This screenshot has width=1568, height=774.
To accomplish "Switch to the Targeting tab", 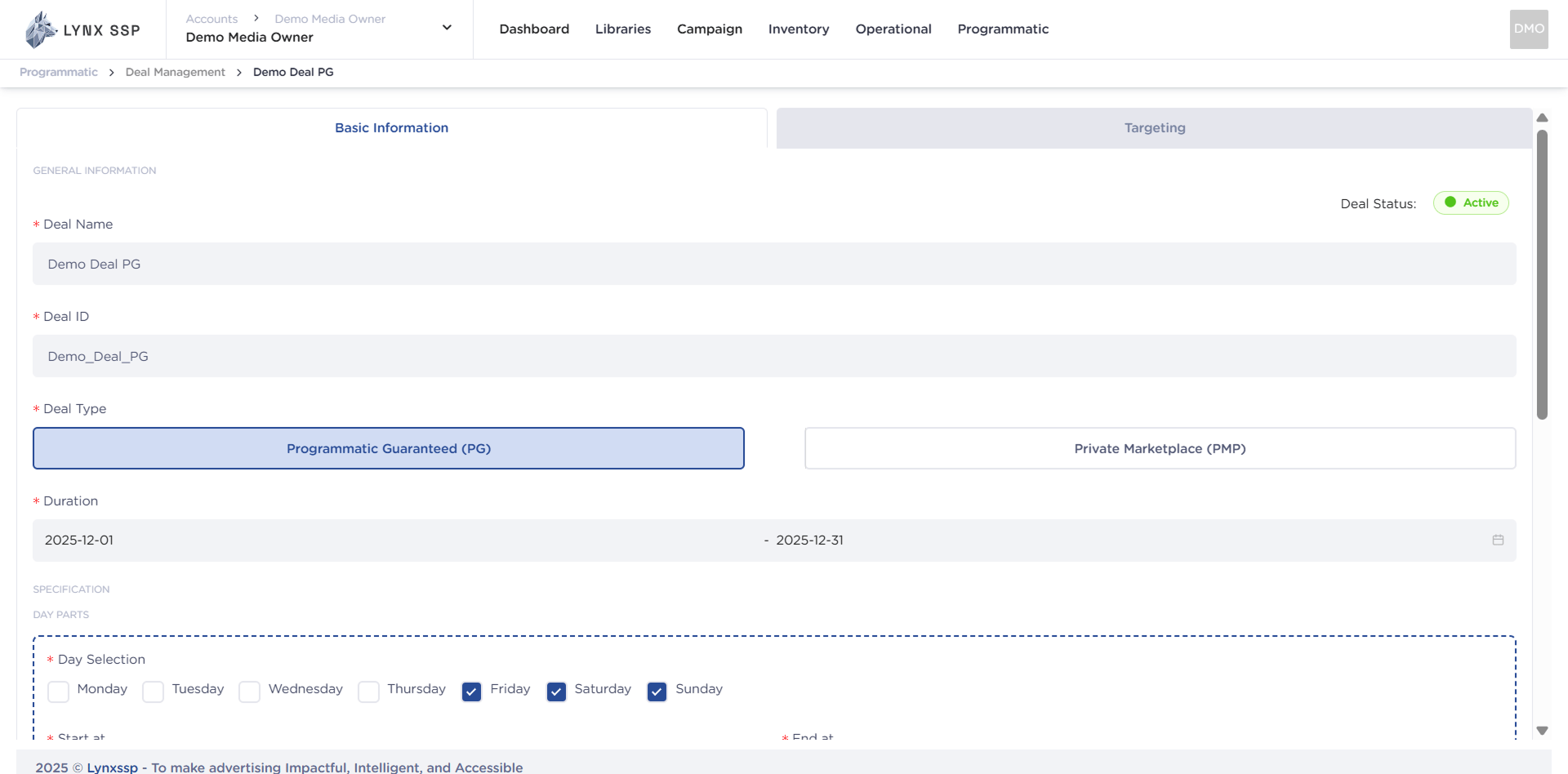I will pyautogui.click(x=1154, y=128).
